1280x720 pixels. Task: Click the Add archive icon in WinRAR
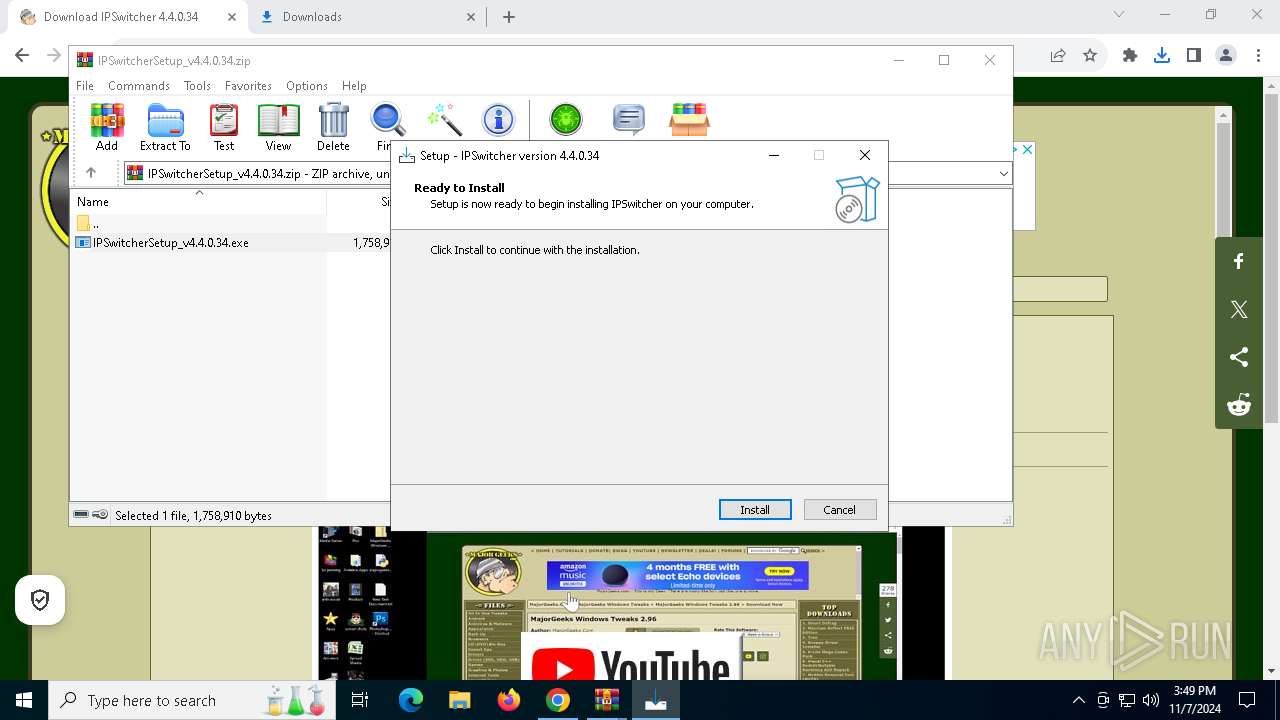(x=107, y=127)
